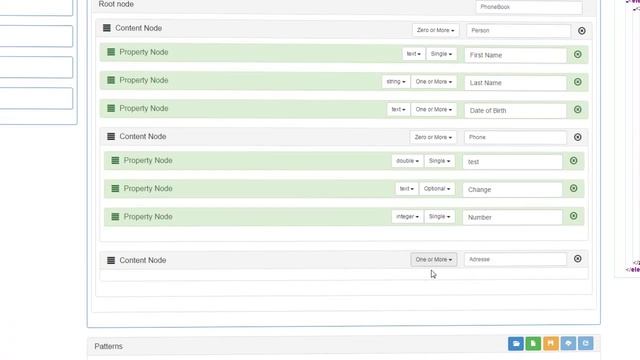640x360 pixels.
Task: Click the circle icon beside Date of Birth
Action: coord(578,109)
